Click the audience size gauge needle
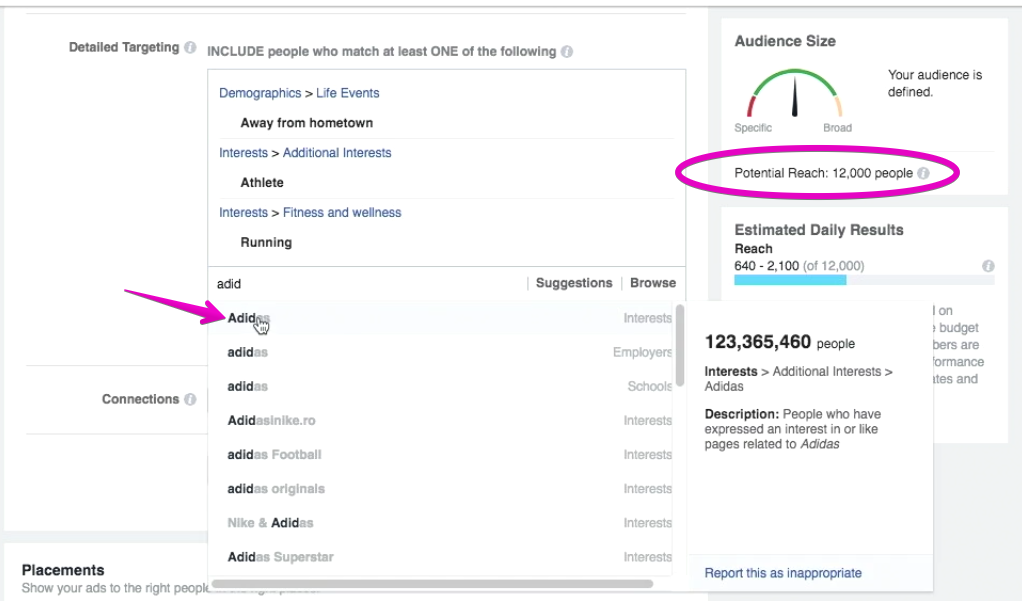Image resolution: width=1022 pixels, height=601 pixels. tap(795, 96)
